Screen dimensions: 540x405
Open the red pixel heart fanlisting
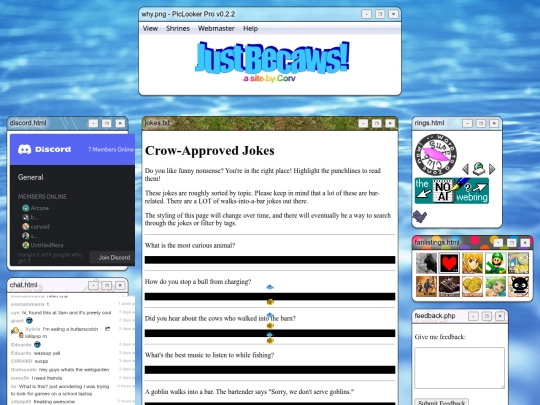(x=449, y=263)
